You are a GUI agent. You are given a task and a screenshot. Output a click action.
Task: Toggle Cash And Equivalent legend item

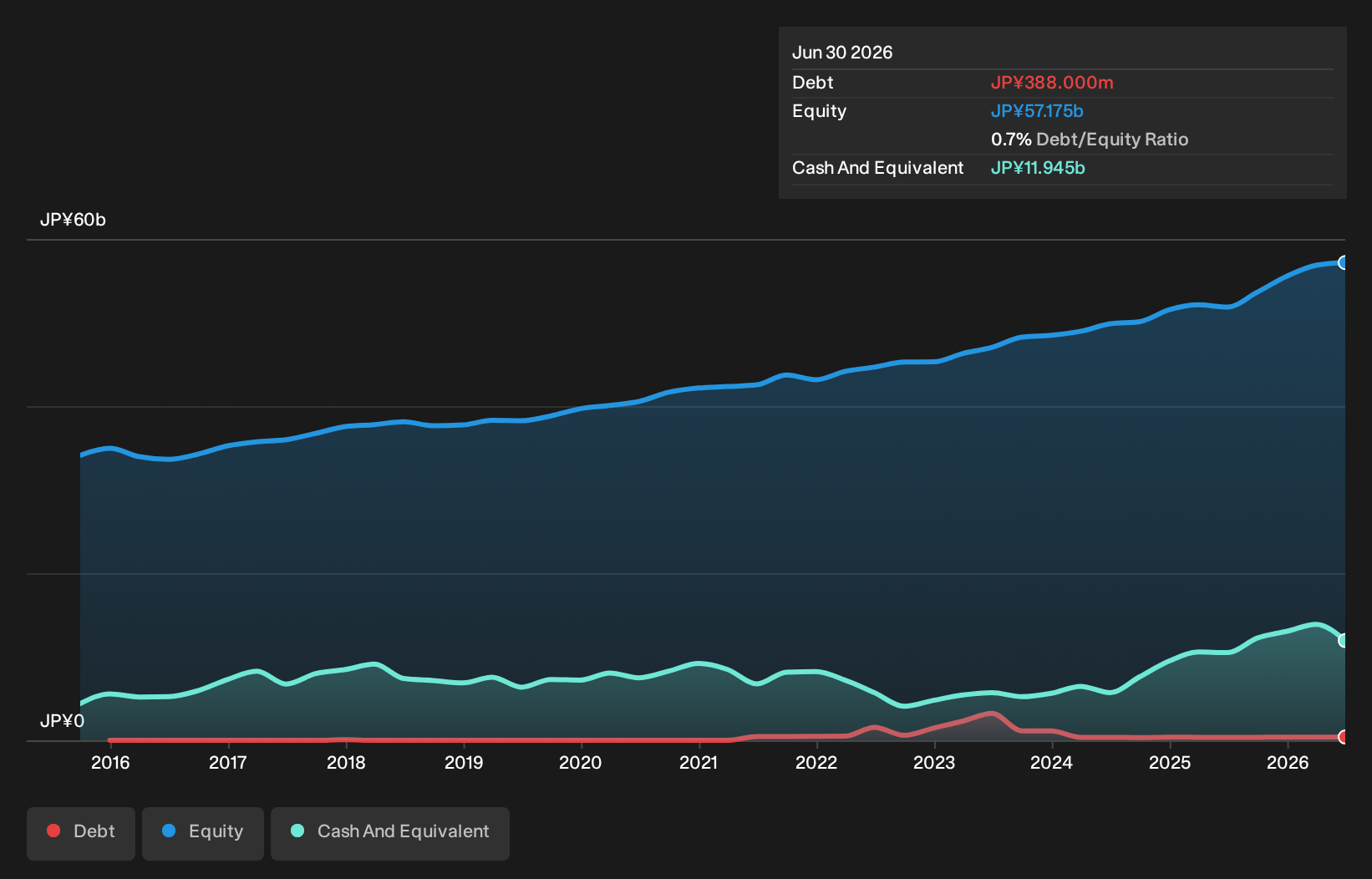point(390,833)
